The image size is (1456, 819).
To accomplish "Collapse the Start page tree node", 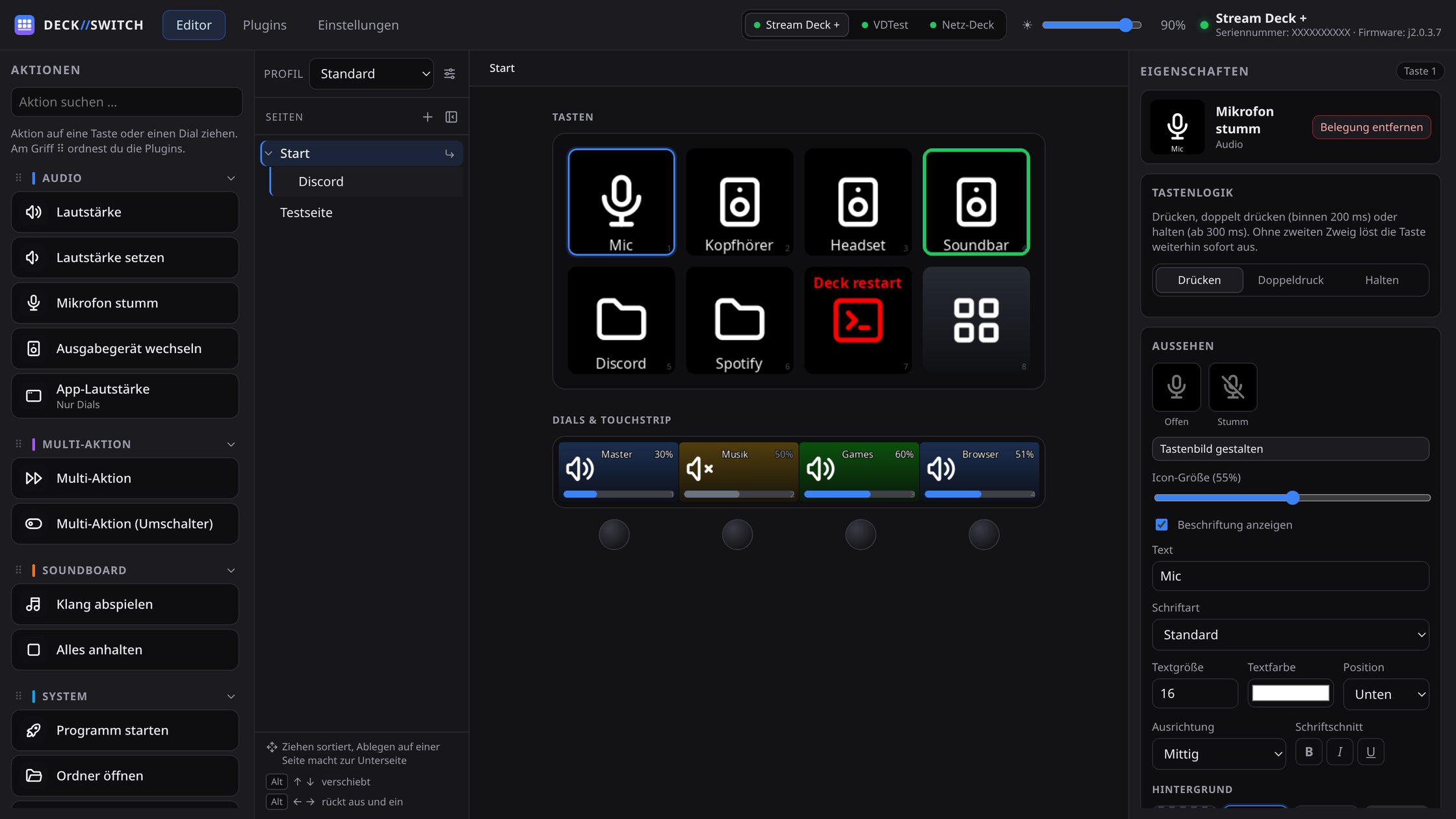I will tap(268, 153).
